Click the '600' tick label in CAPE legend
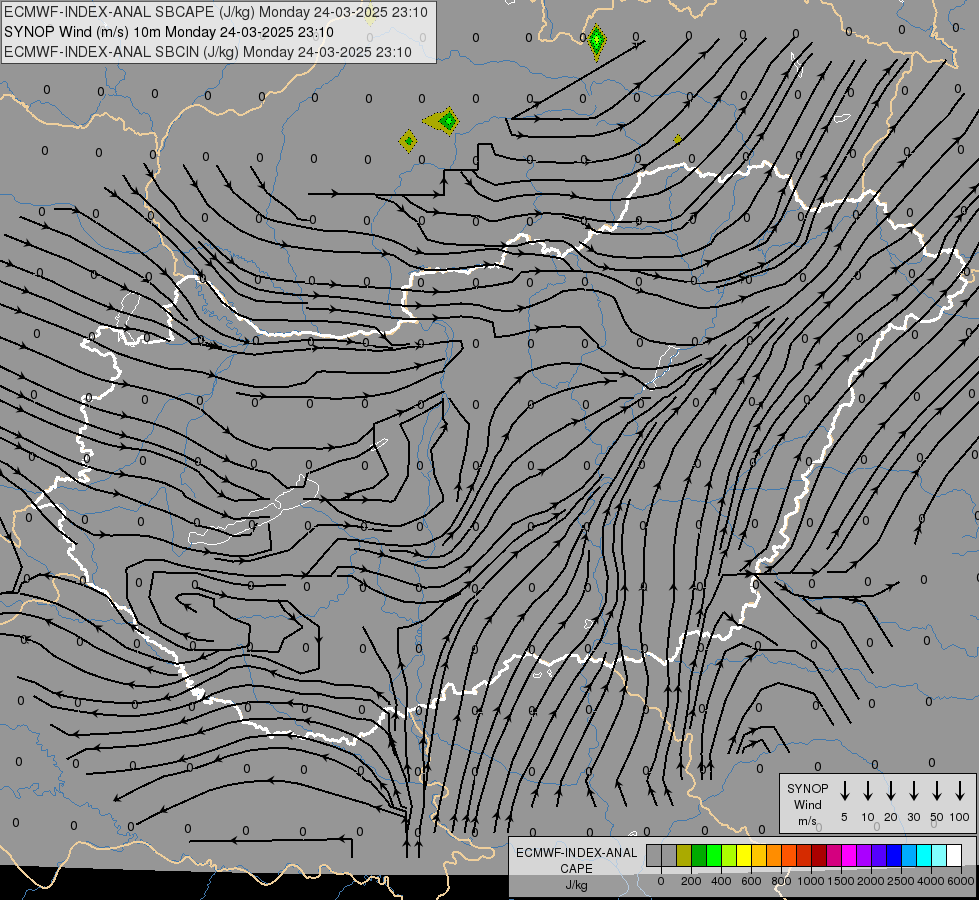This screenshot has width=979, height=900. (x=751, y=881)
